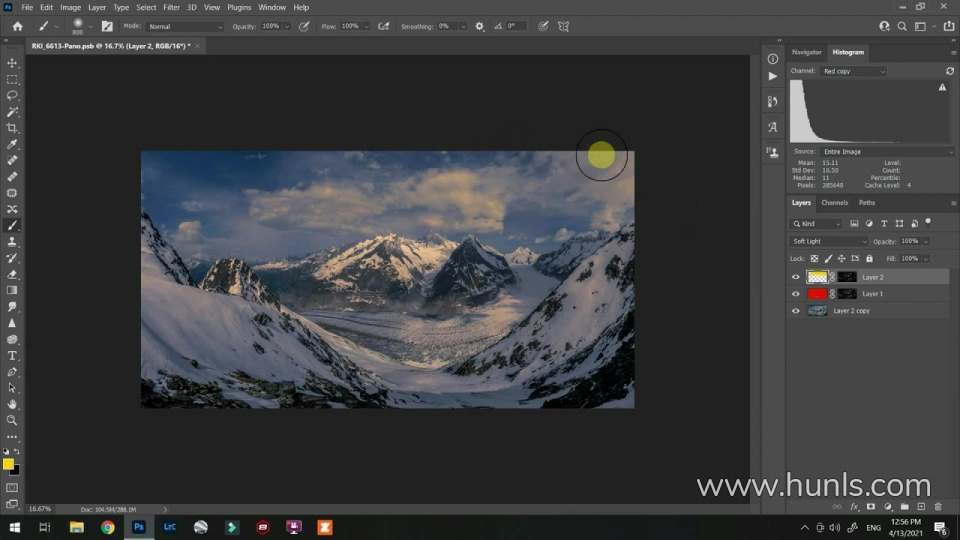This screenshot has height=540, width=960.
Task: Open the histogram Channel dropdown
Action: [x=853, y=71]
